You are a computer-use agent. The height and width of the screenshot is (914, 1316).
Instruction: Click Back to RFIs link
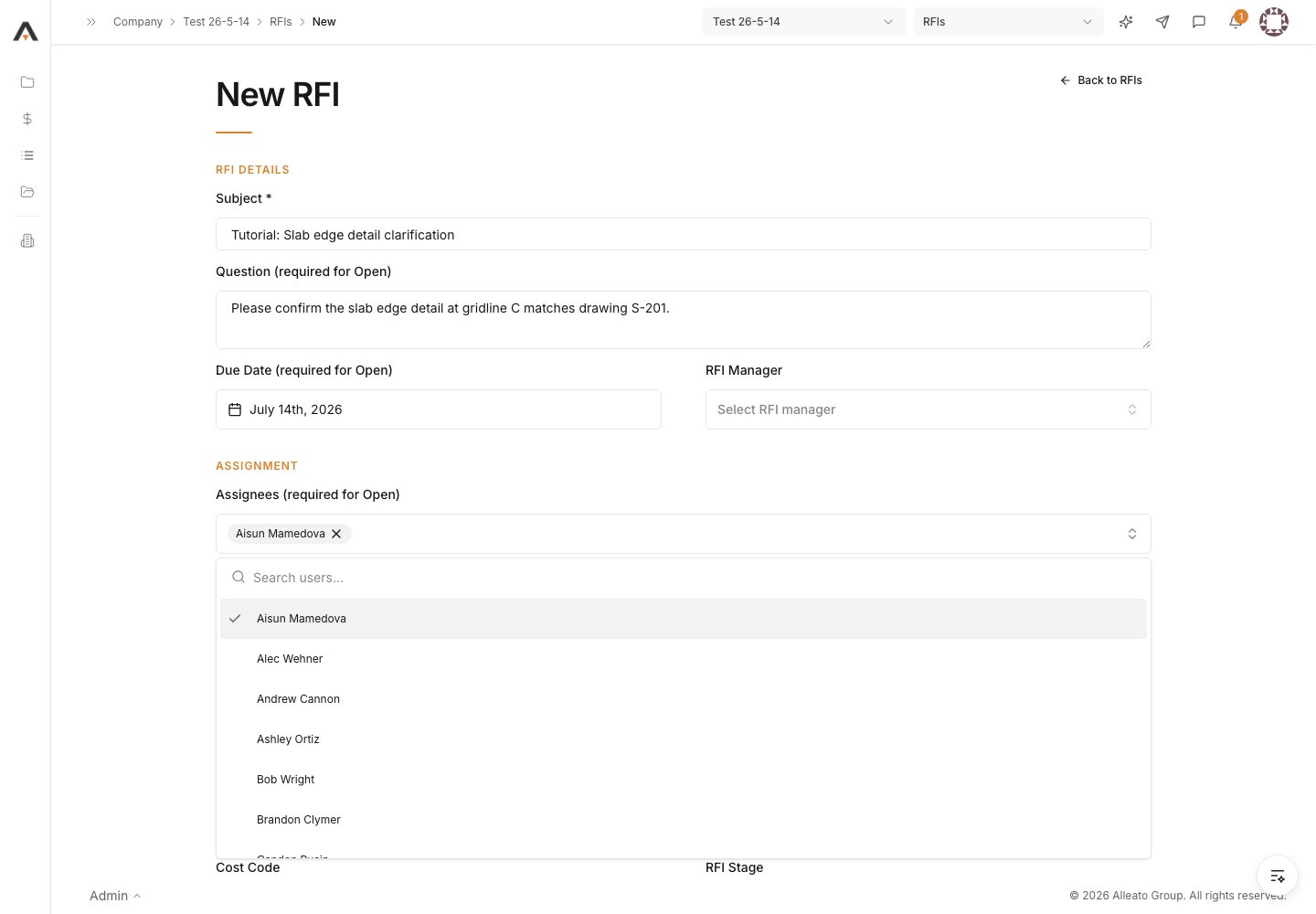click(1101, 80)
